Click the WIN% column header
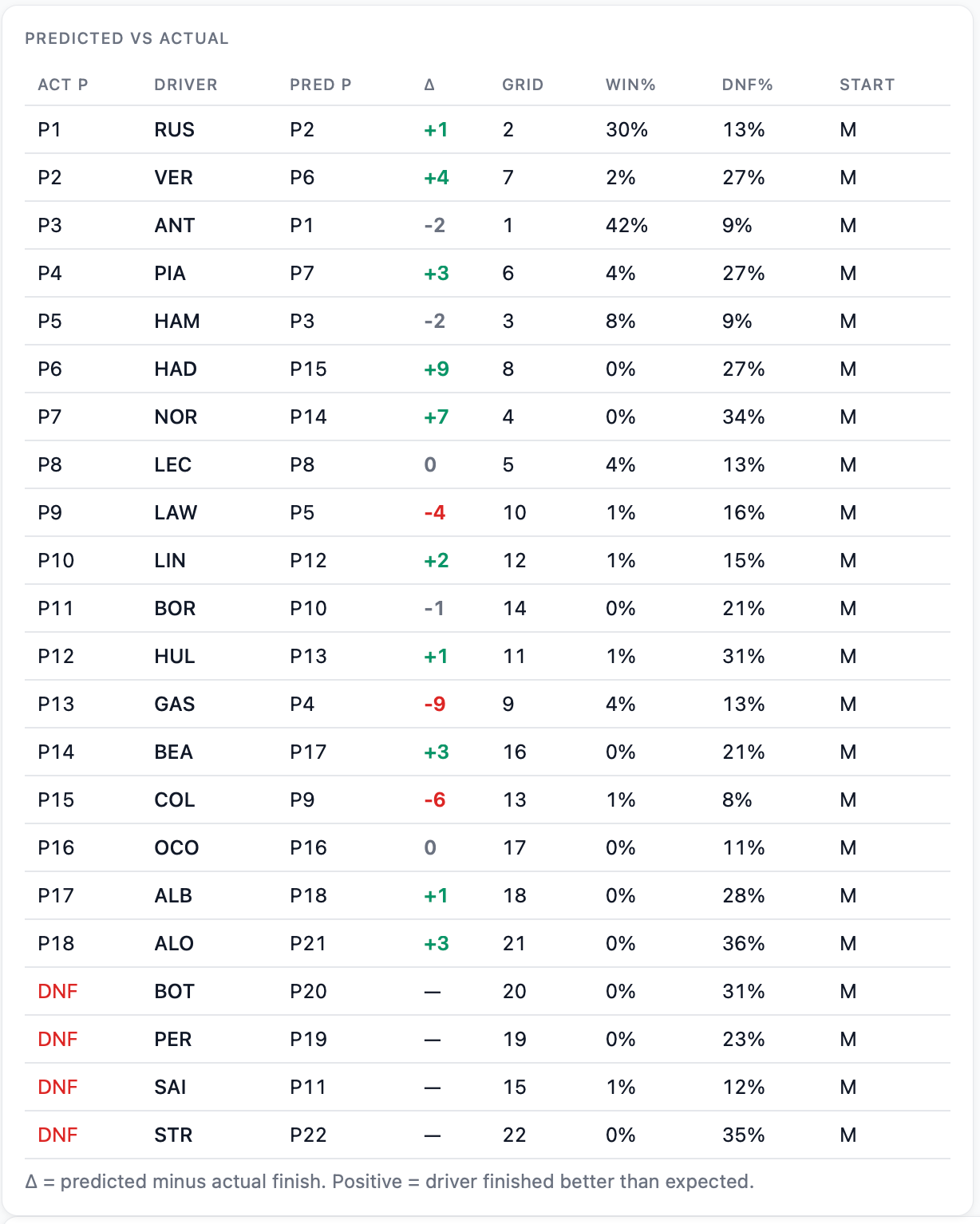 (x=630, y=85)
